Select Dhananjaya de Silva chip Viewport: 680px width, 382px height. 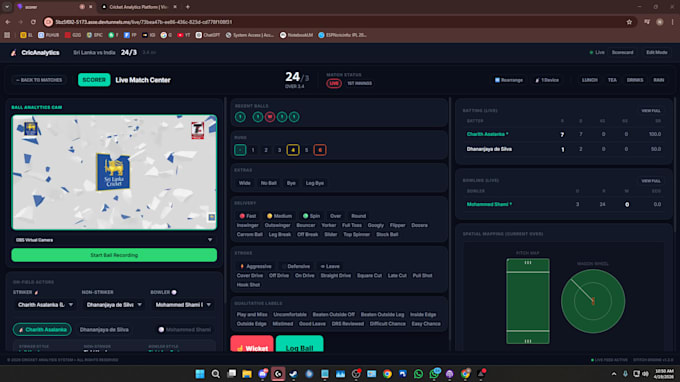104,330
